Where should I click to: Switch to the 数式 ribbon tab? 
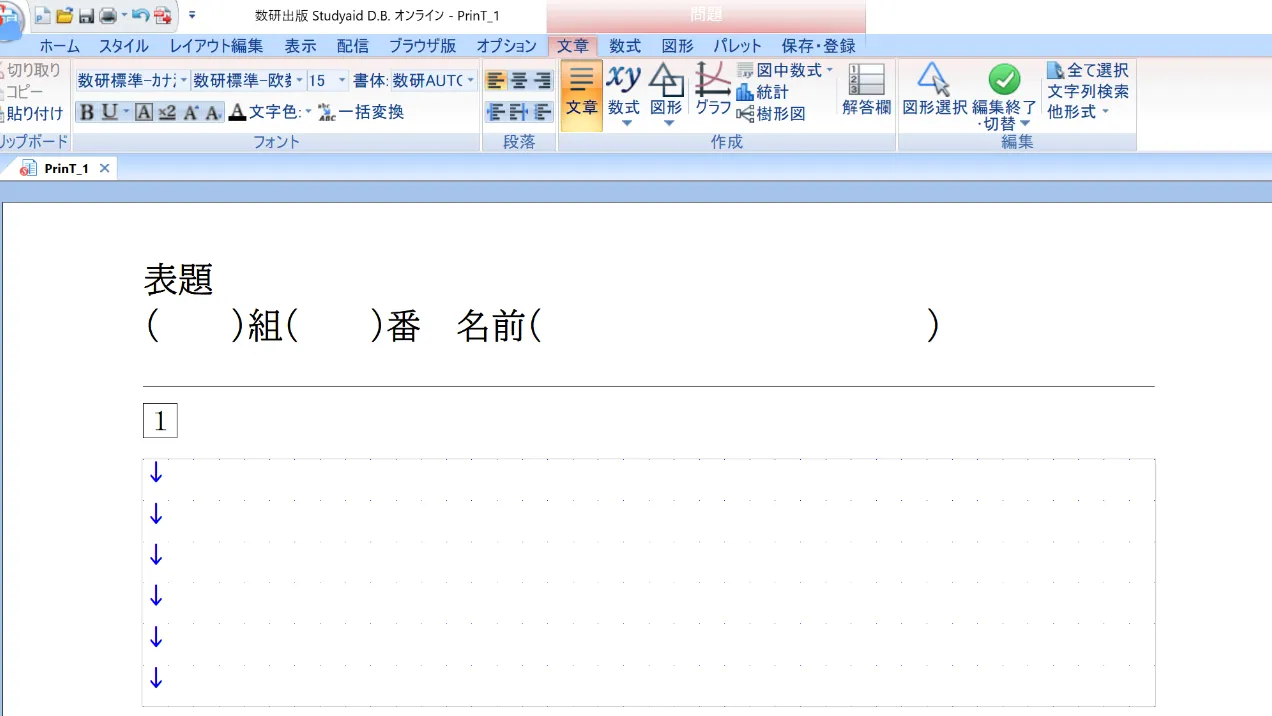[x=624, y=45]
